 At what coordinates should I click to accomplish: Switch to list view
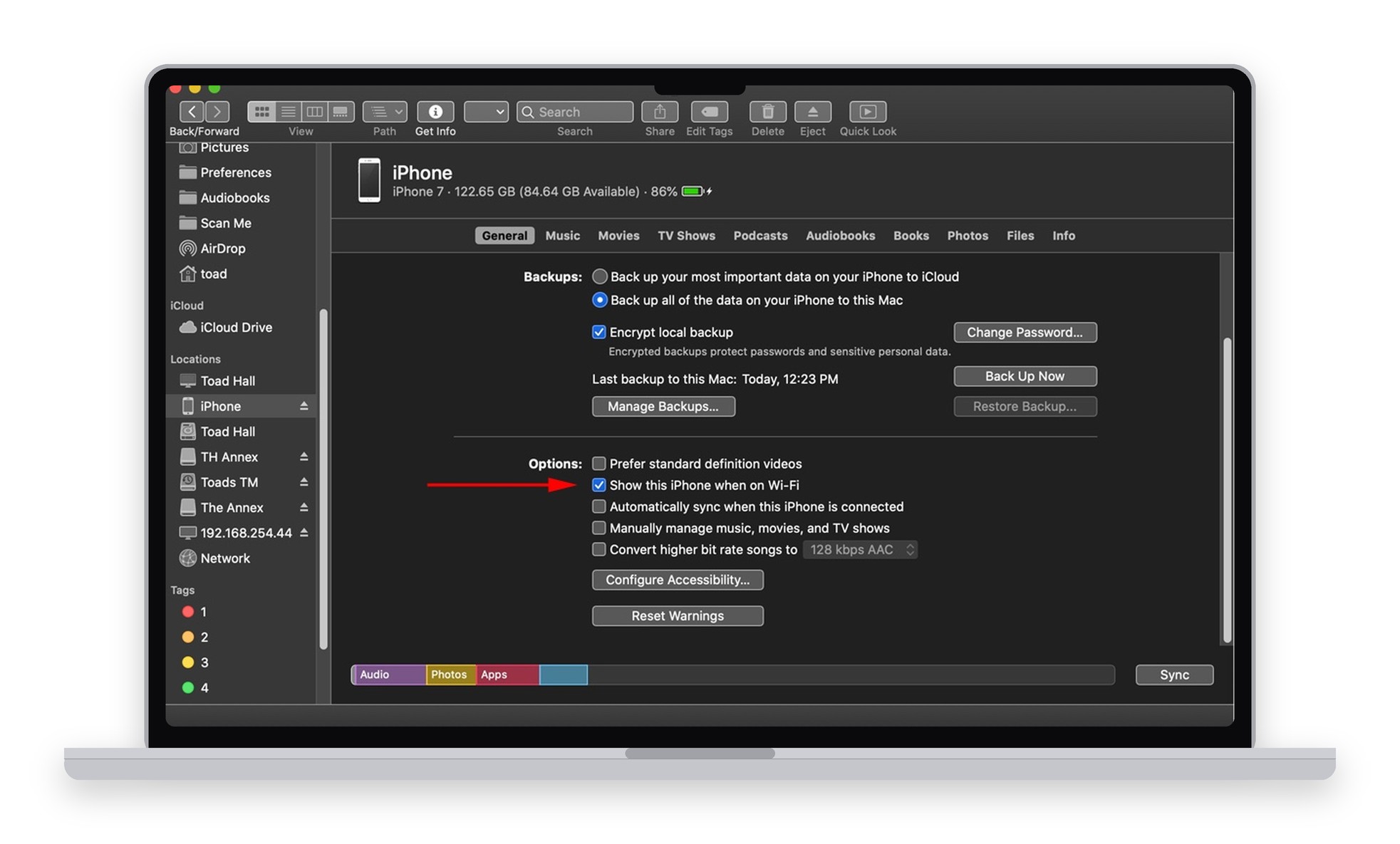(x=288, y=112)
